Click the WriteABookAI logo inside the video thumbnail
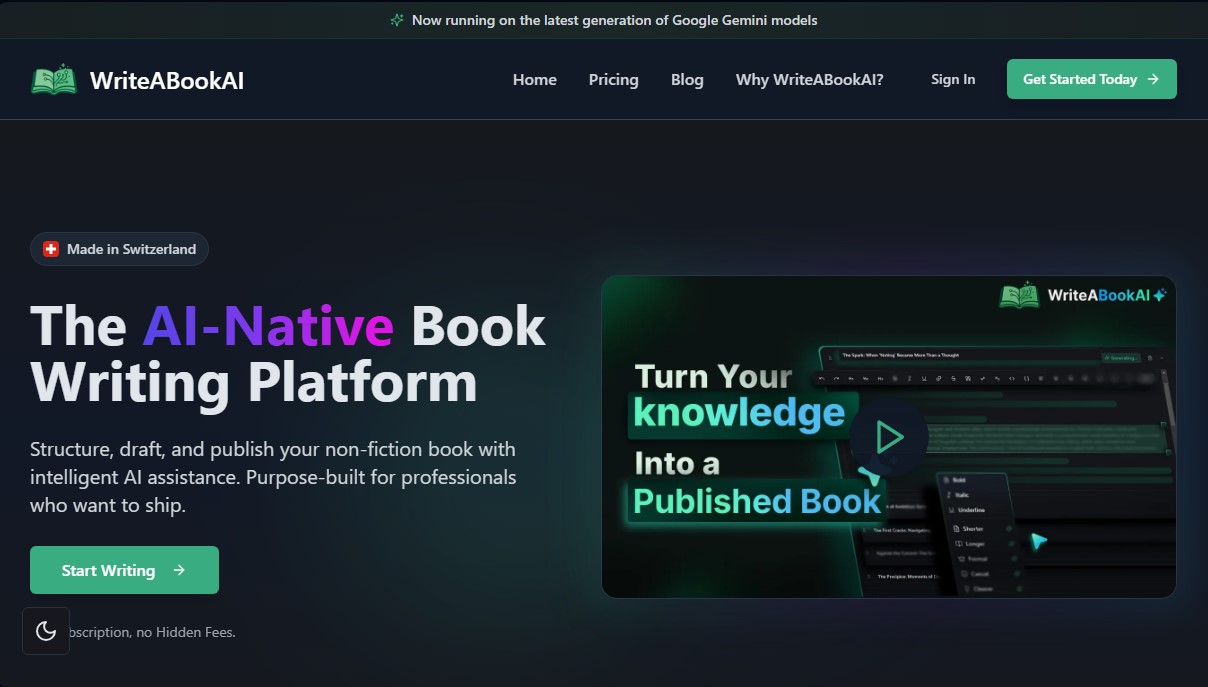 point(1083,295)
